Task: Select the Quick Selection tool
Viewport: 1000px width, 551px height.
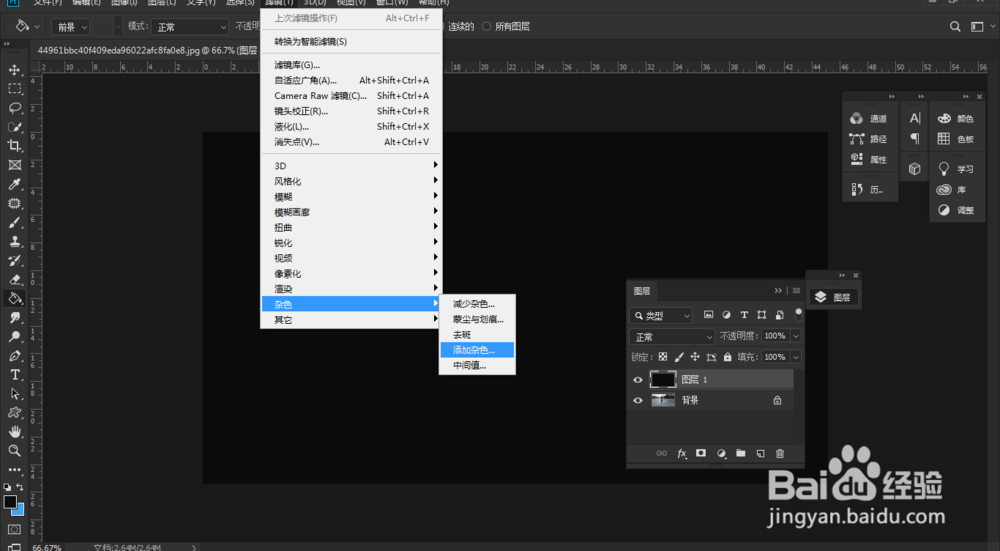Action: pyautogui.click(x=15, y=127)
